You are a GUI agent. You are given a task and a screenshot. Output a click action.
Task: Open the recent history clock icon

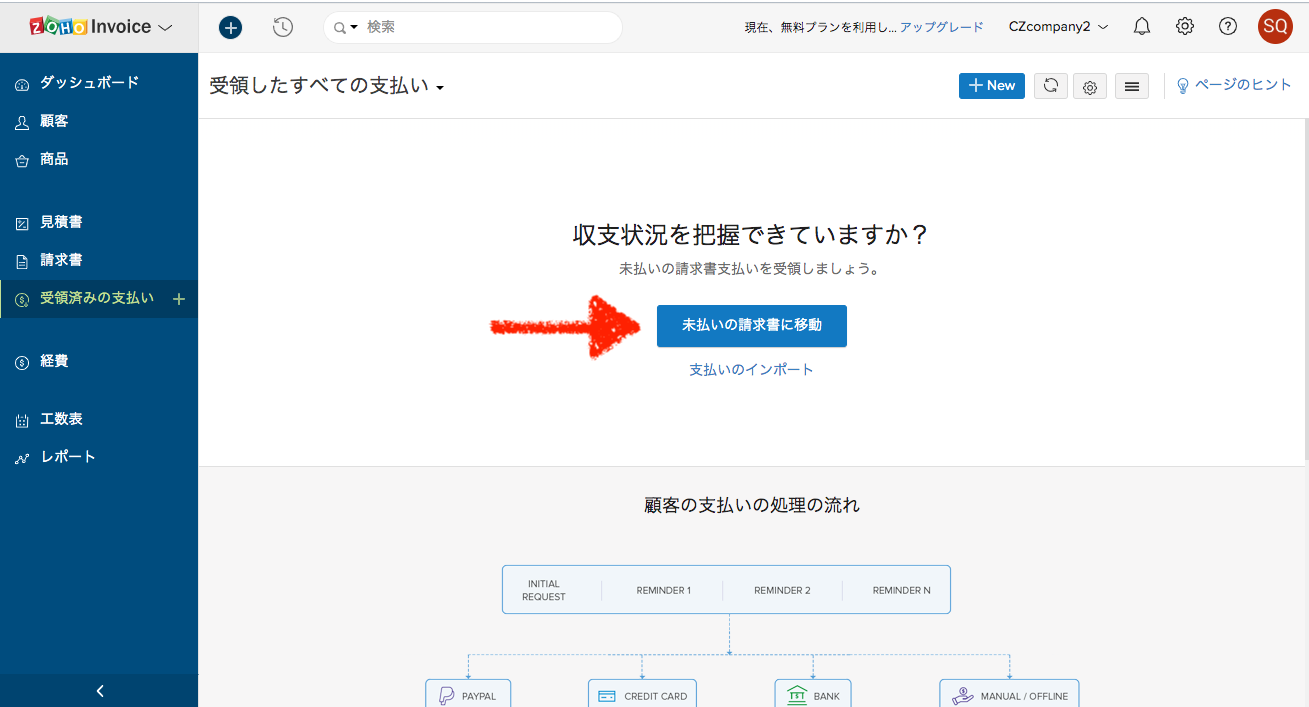point(283,27)
